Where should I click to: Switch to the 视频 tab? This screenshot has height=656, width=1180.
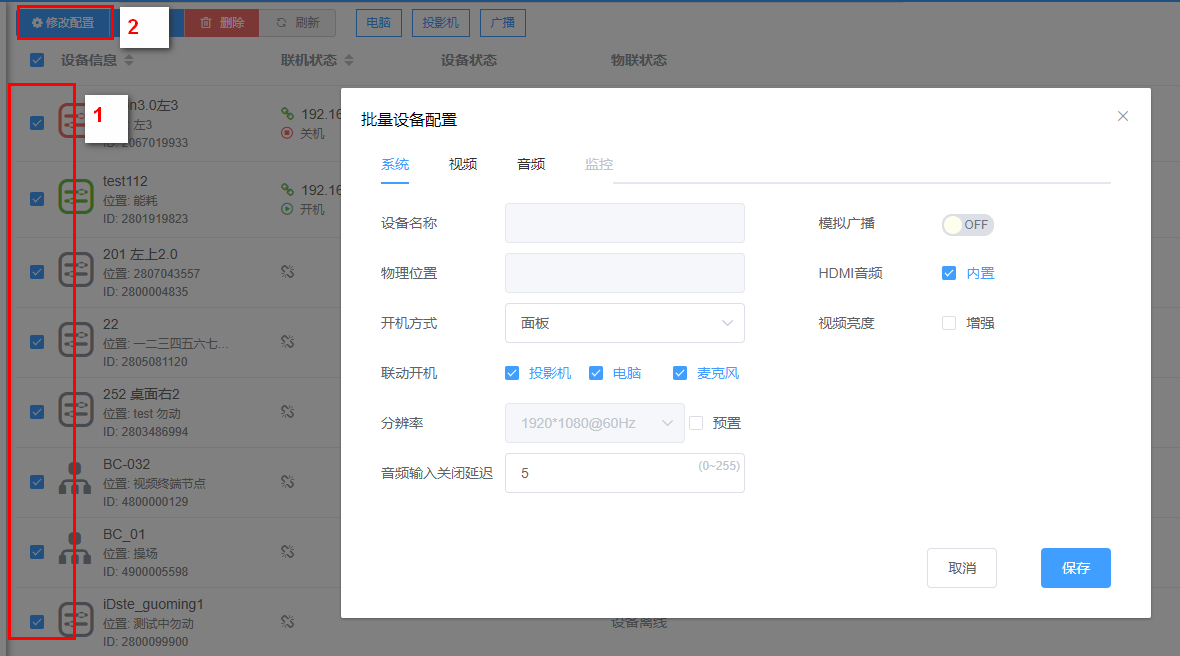pyautogui.click(x=462, y=164)
